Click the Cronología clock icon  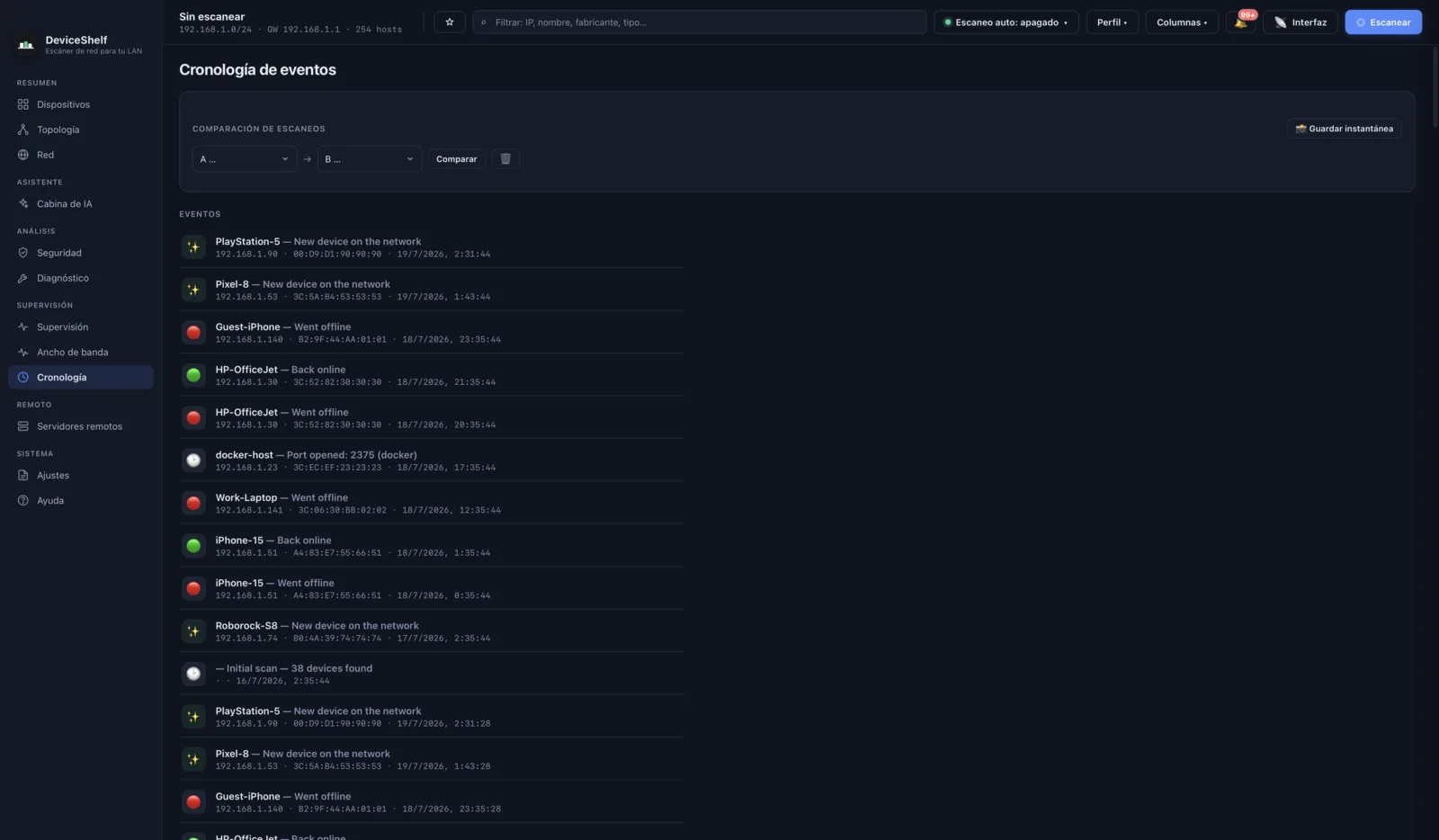(23, 378)
